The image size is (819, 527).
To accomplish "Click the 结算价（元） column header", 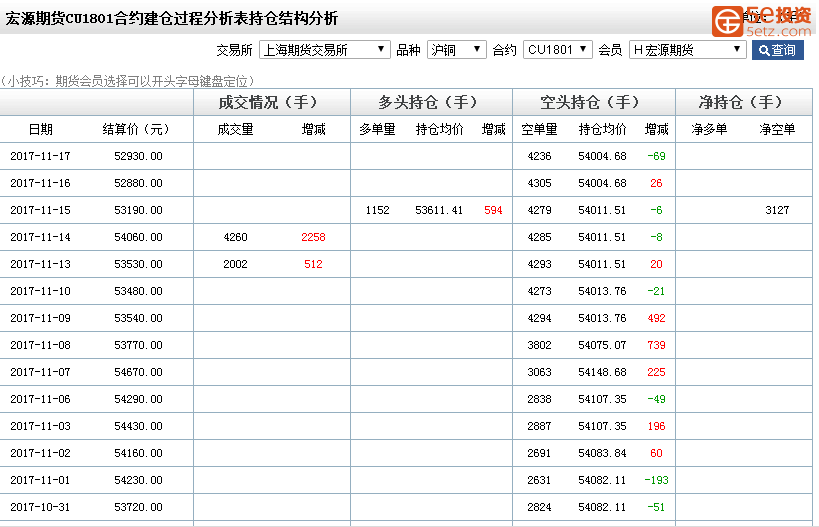I will (x=138, y=129).
